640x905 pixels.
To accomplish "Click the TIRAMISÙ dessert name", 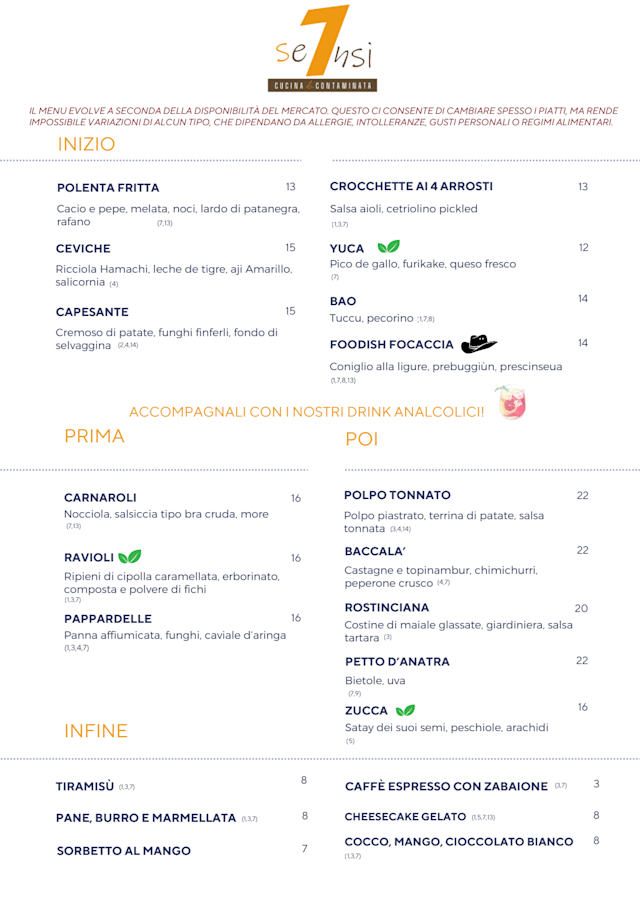I will [x=85, y=786].
